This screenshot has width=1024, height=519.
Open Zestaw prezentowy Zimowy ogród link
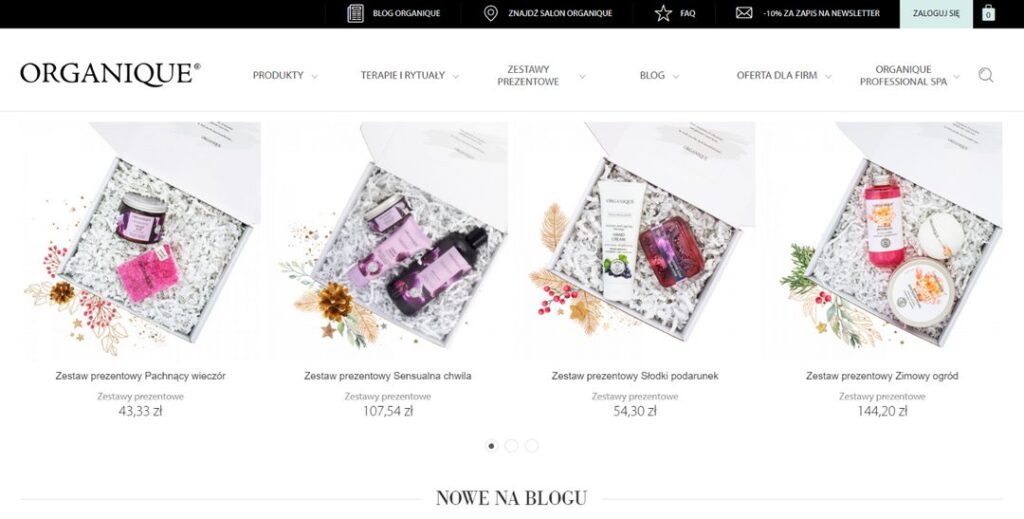882,376
